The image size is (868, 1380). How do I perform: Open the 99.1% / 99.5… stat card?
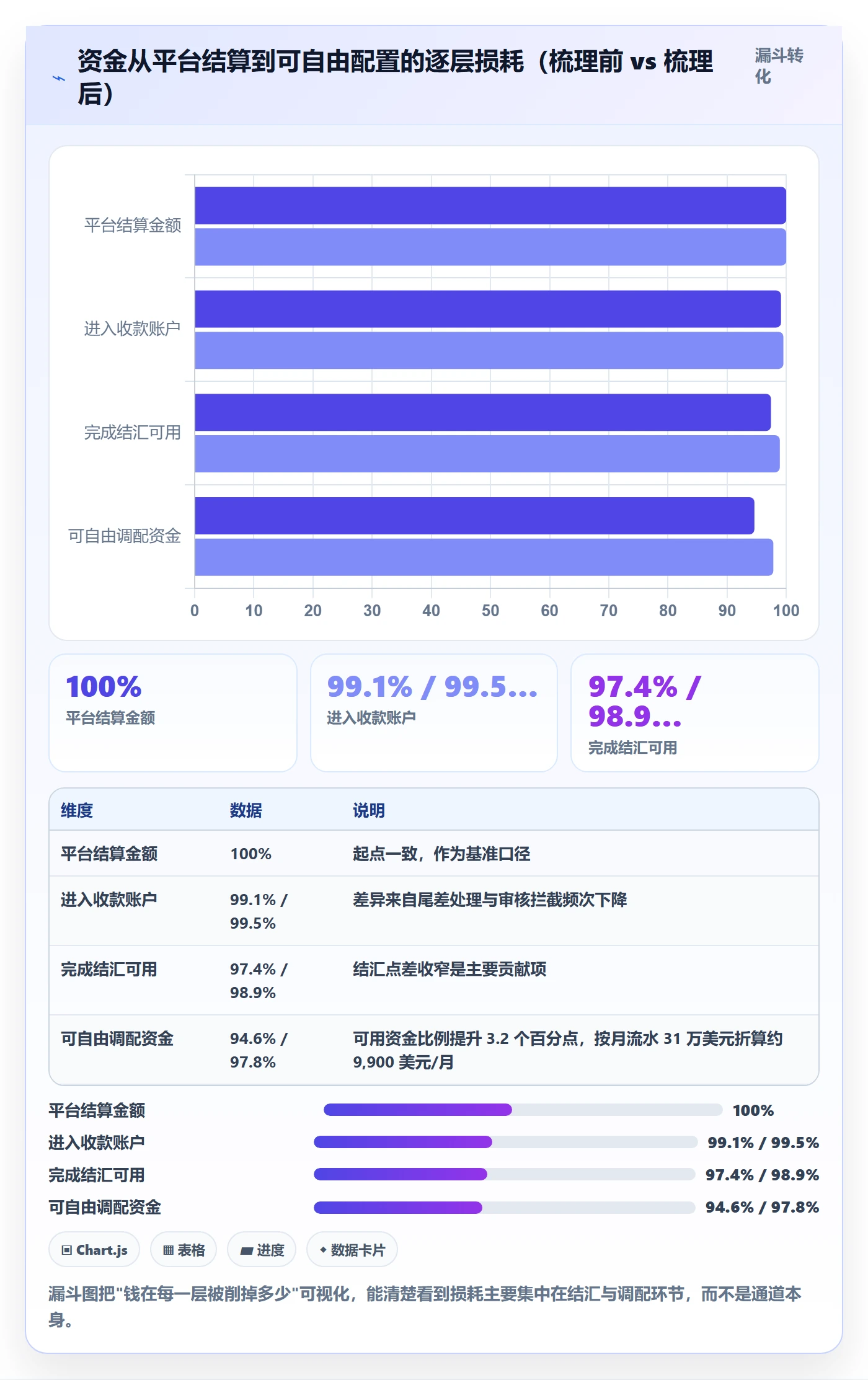coord(434,713)
